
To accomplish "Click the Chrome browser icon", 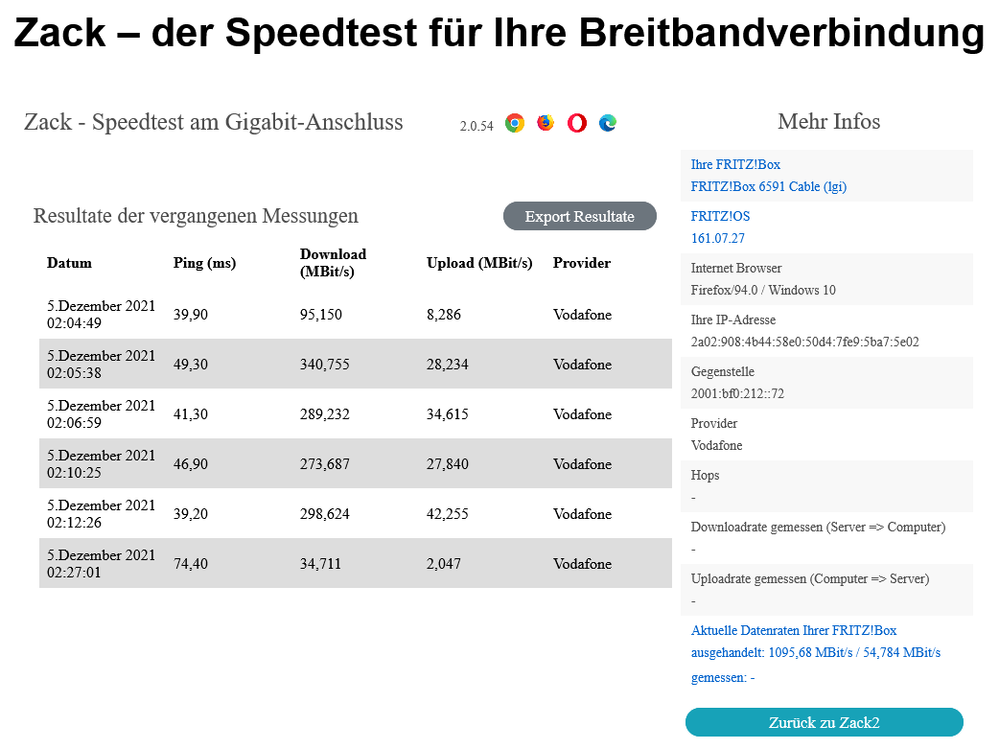I will point(515,124).
